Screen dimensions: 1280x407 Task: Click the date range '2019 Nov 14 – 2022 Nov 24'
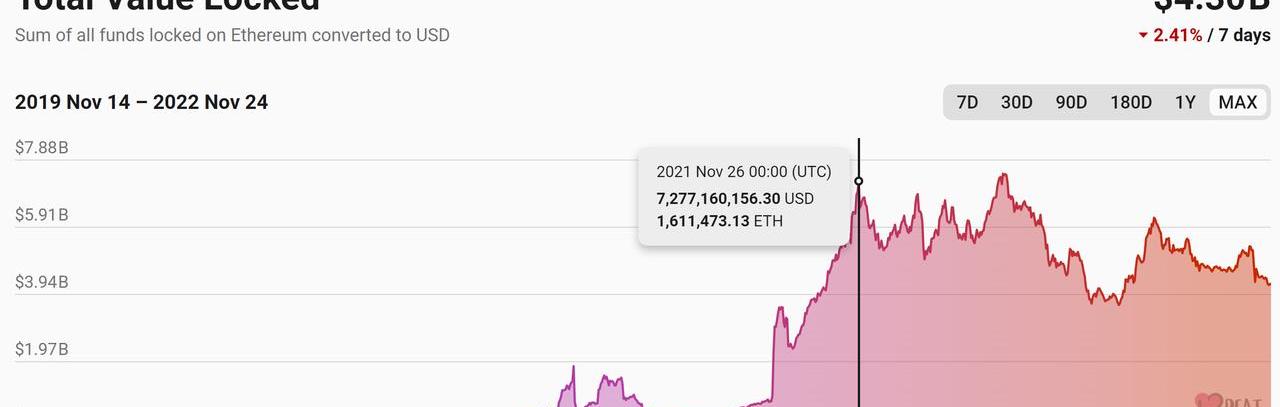(141, 102)
